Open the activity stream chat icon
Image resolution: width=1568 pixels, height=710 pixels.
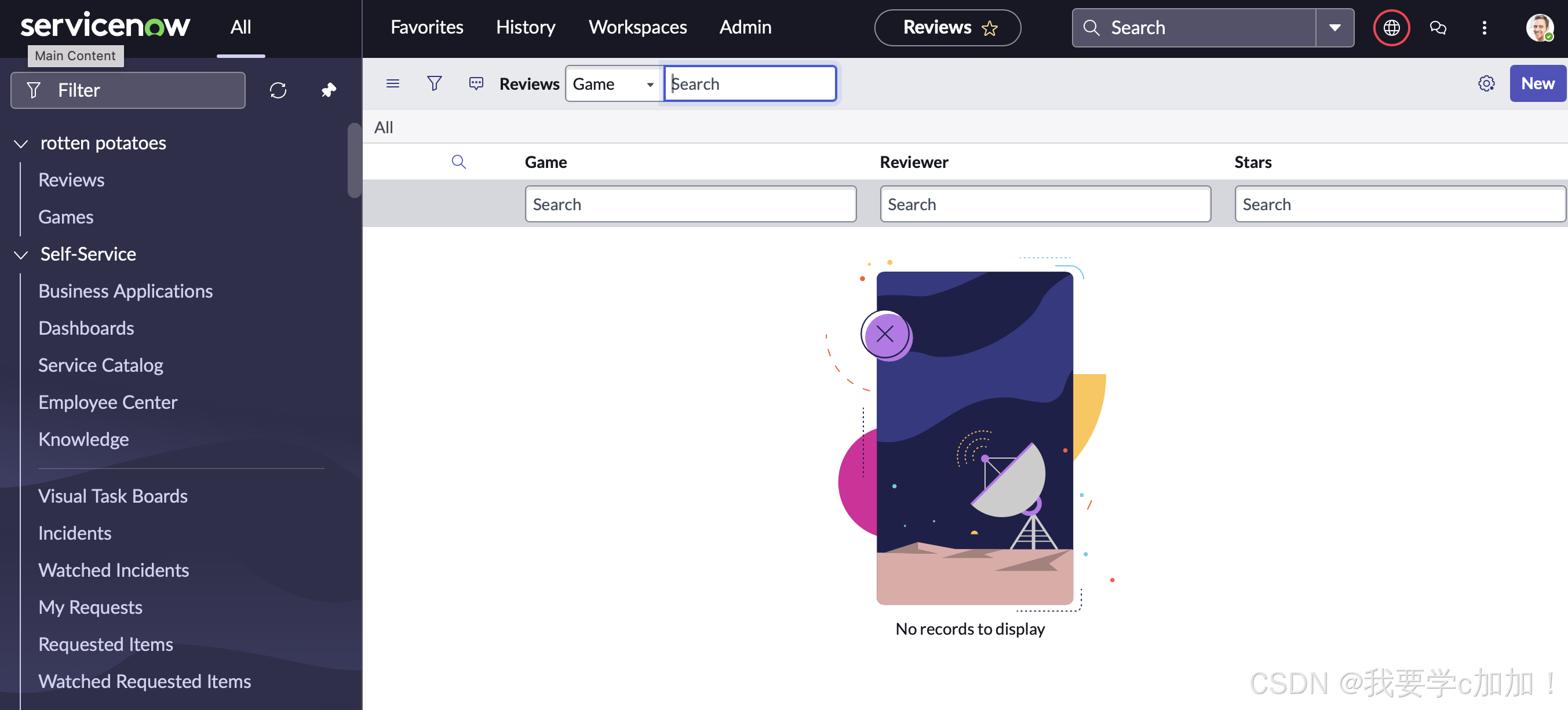point(476,83)
